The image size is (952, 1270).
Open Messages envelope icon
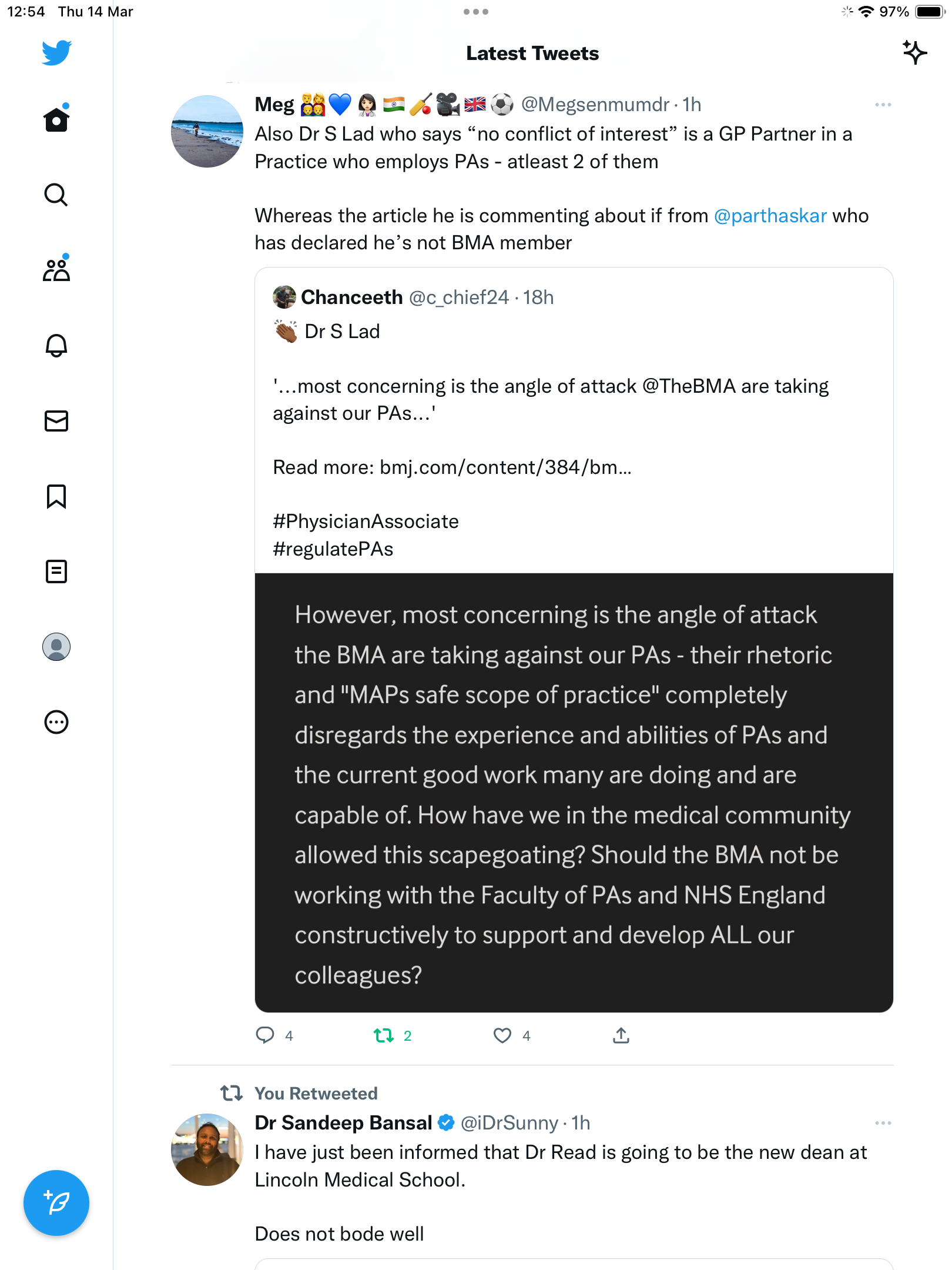56,421
